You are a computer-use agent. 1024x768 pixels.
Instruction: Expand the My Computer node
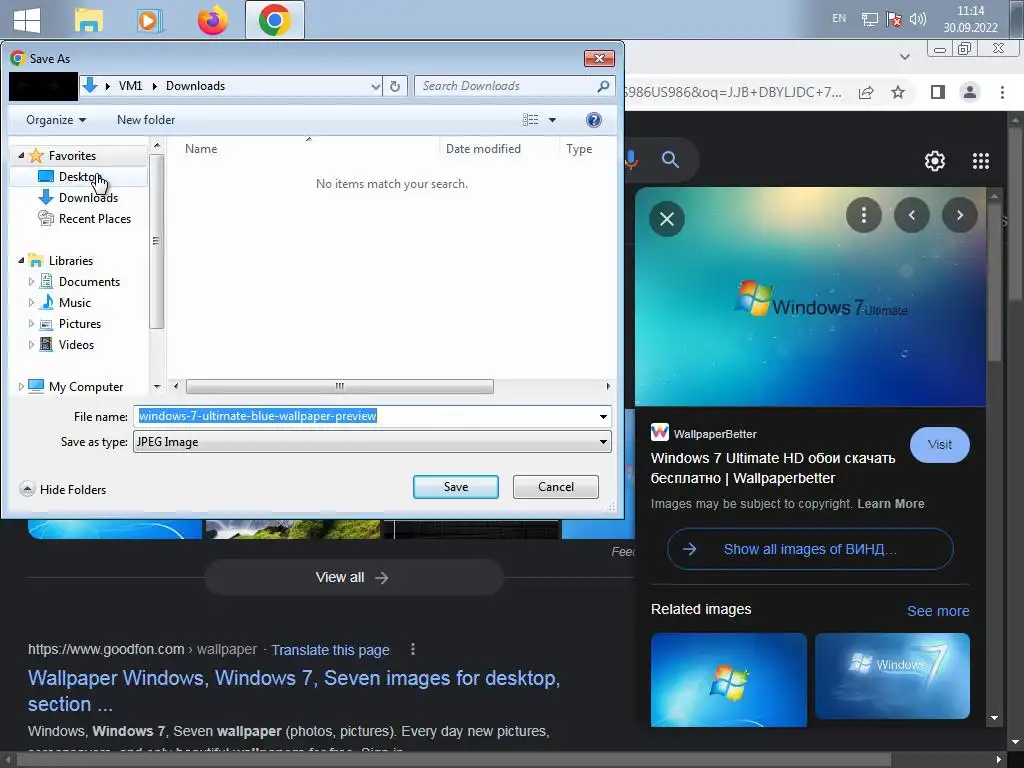pyautogui.click(x=21, y=387)
